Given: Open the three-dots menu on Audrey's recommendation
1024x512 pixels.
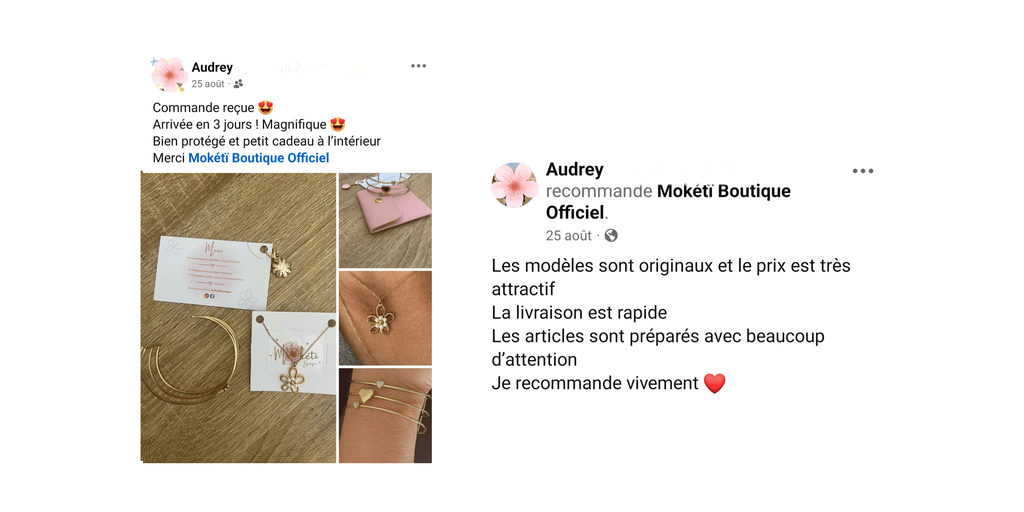Looking at the screenshot, I should click(x=863, y=171).
